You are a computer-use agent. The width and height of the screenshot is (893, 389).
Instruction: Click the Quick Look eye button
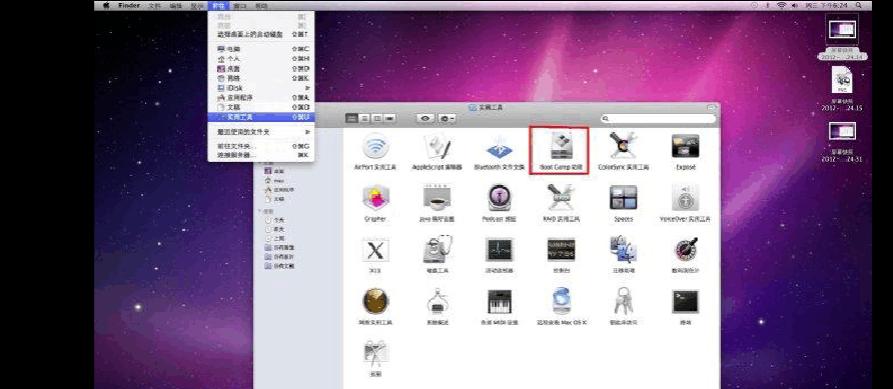(x=425, y=118)
